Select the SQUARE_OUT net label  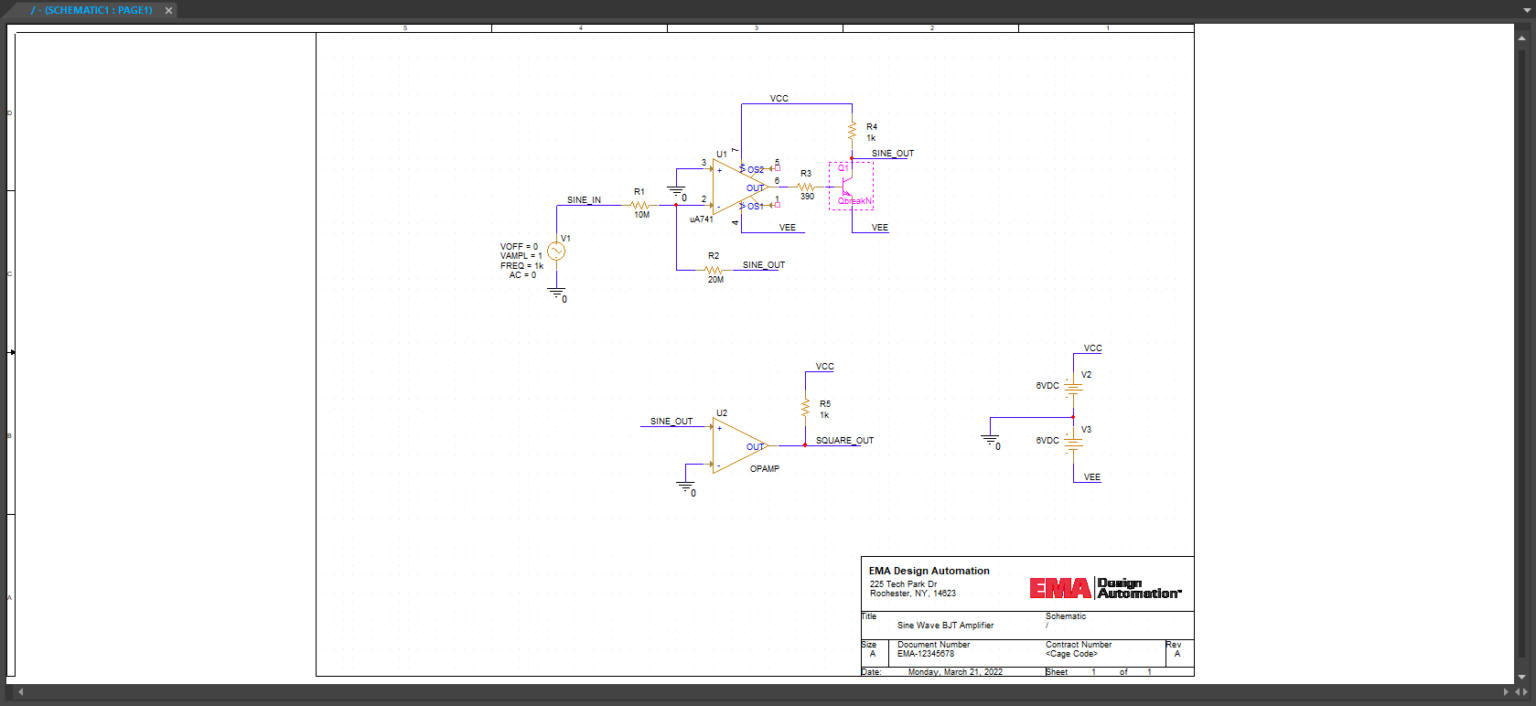coord(844,440)
